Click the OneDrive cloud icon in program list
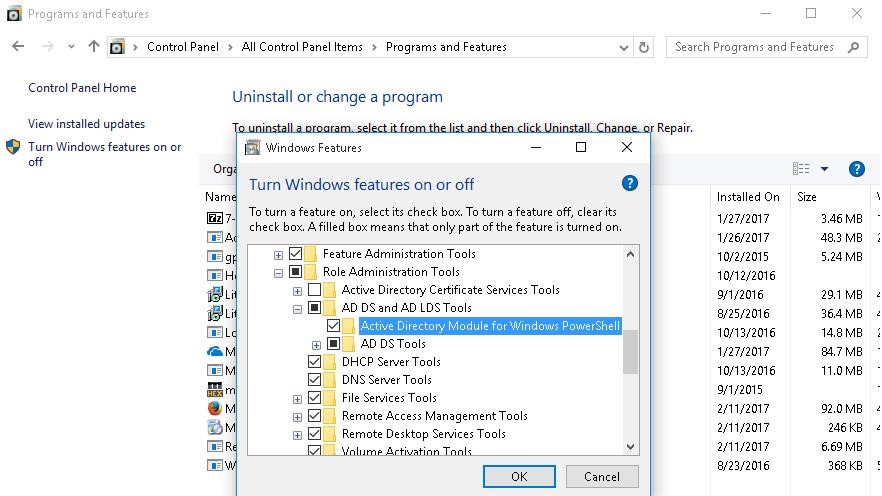Viewport: 882px width, 496px height. [214, 351]
